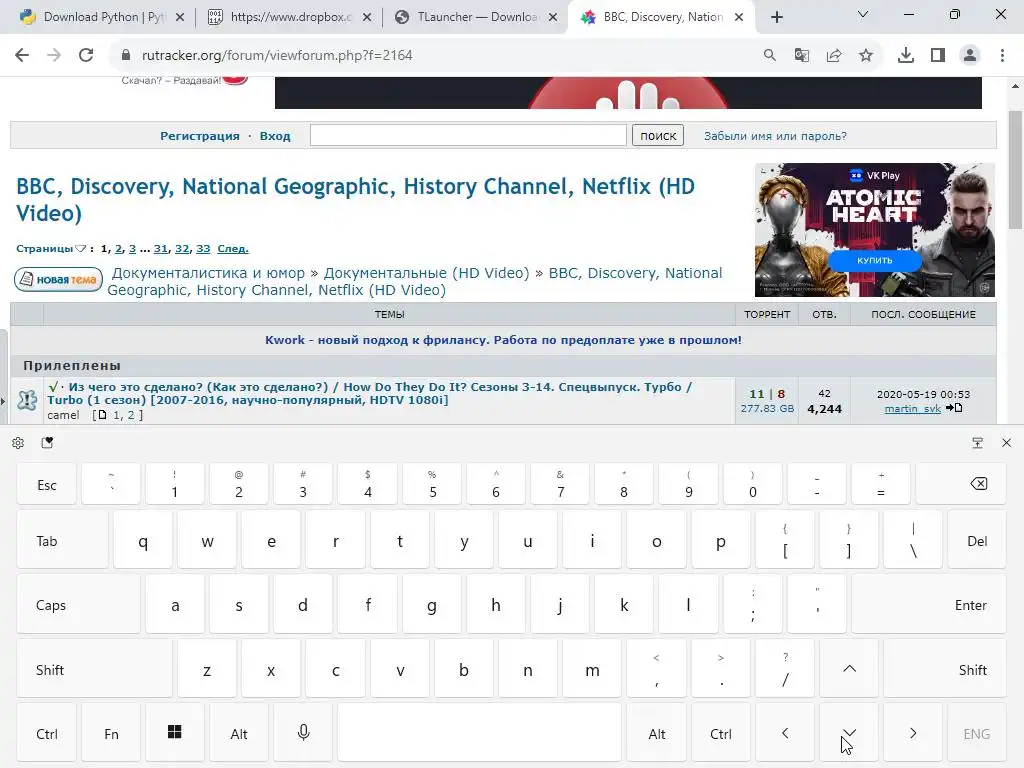Open the tab search chevron

click(863, 14)
